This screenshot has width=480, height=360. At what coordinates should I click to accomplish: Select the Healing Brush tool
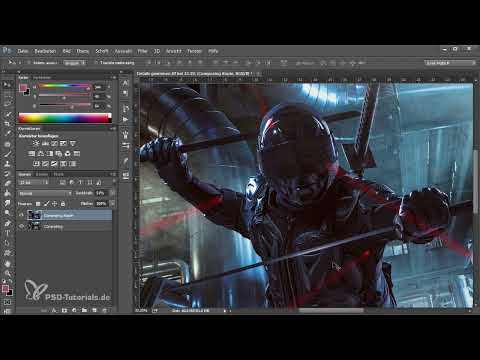(x=7, y=144)
